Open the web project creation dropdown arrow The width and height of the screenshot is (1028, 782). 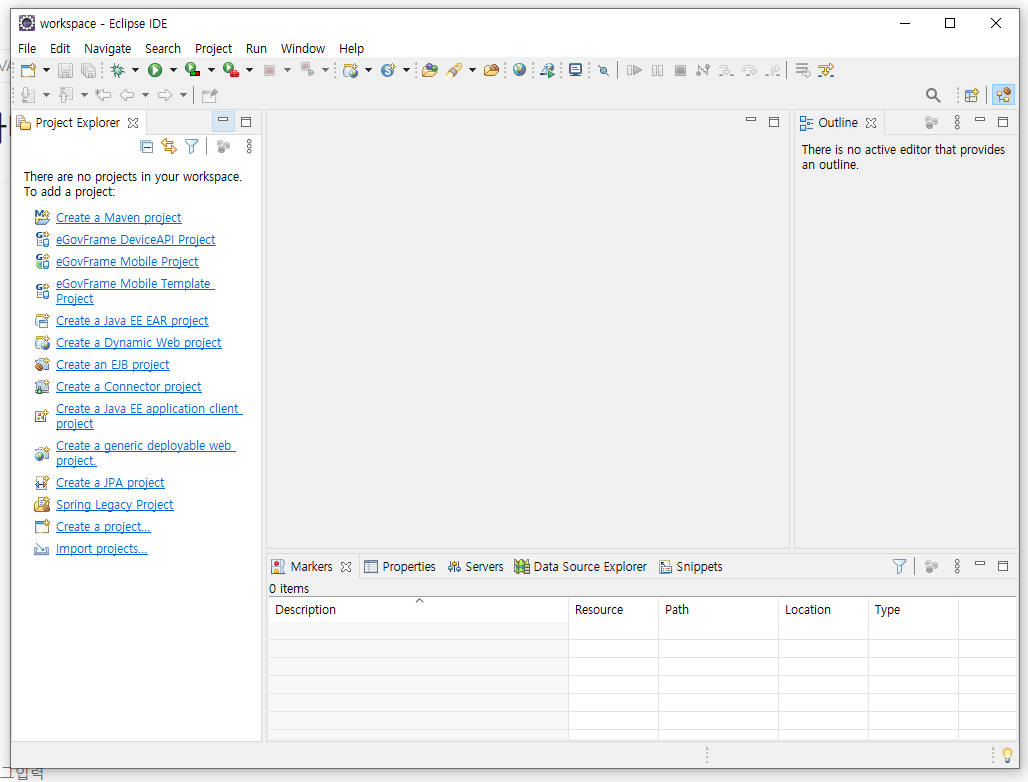click(368, 70)
